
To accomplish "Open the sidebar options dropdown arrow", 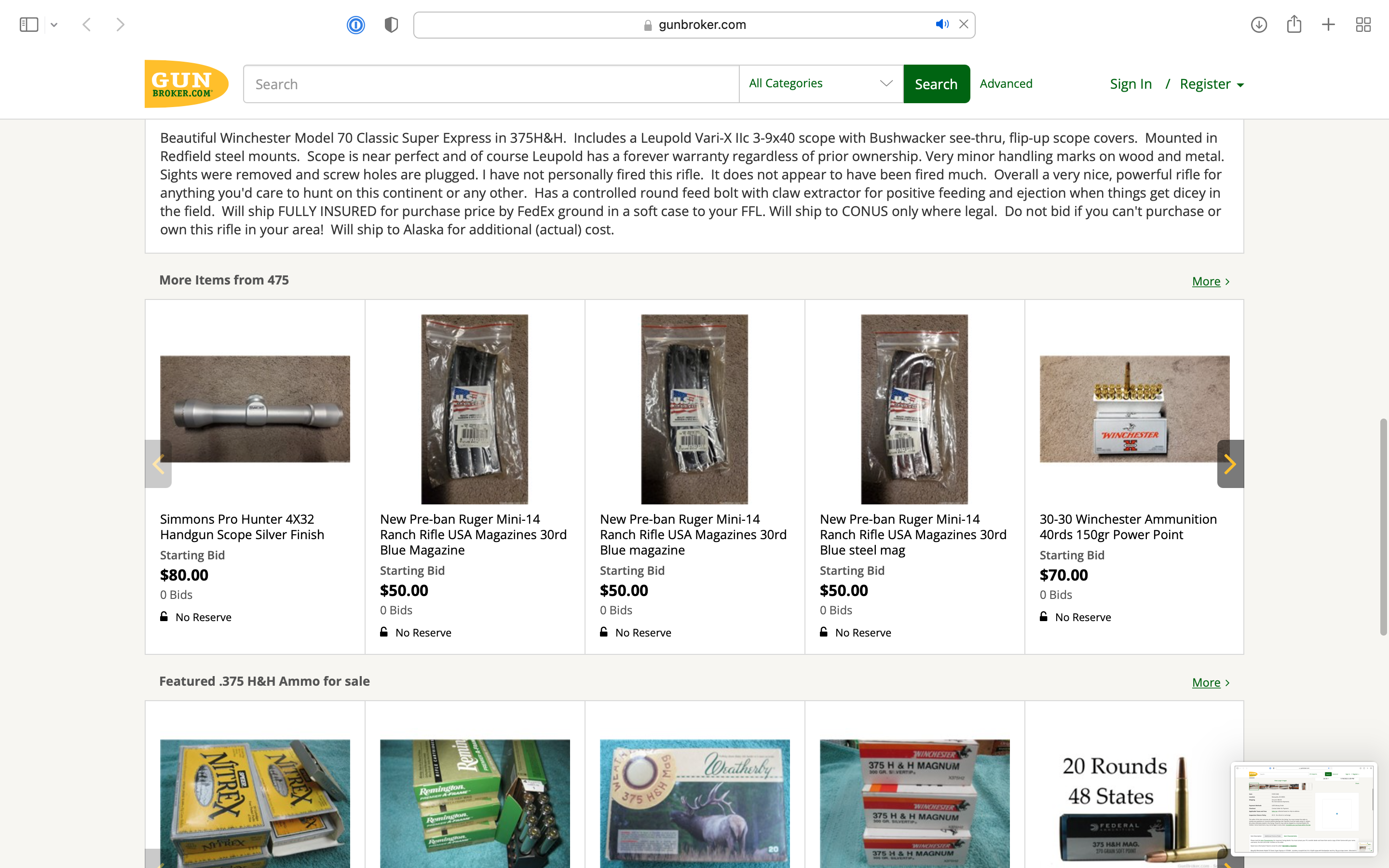I will point(54,25).
